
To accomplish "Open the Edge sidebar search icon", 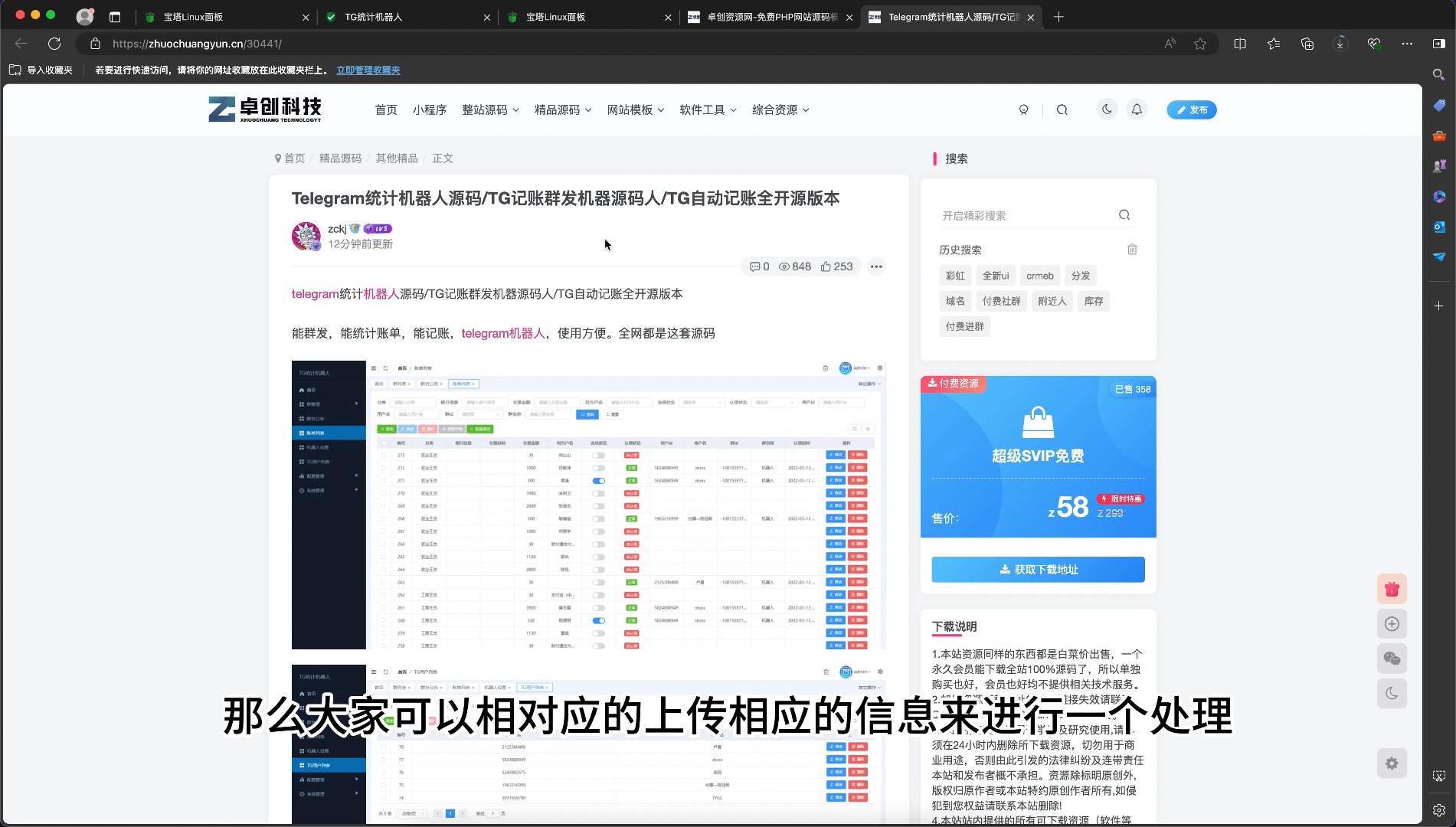I will point(1438,74).
